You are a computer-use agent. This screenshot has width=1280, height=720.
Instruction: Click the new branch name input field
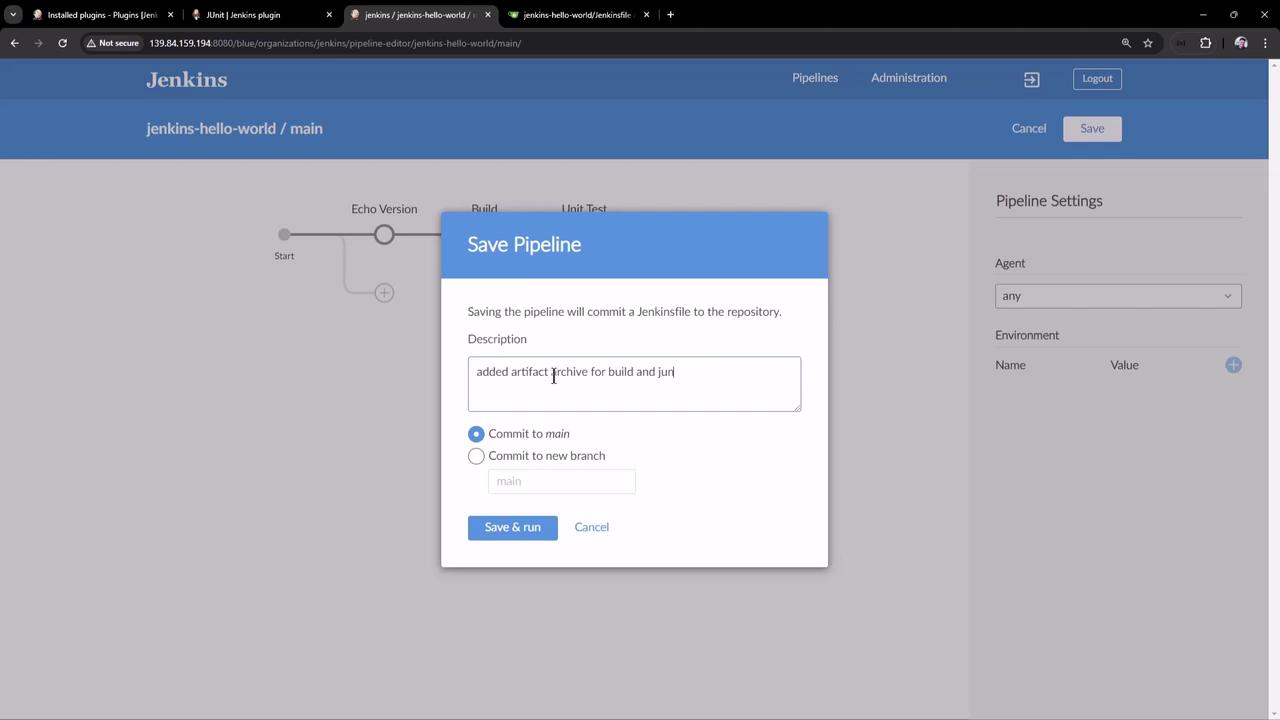click(x=561, y=481)
